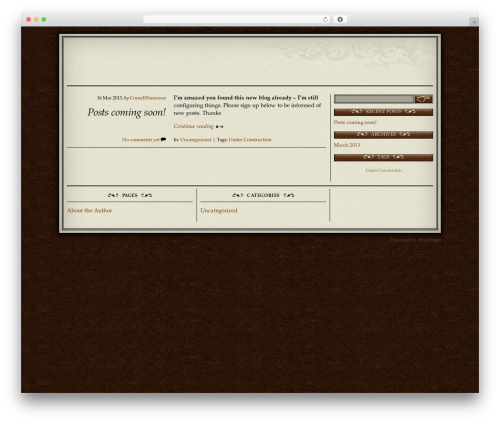This screenshot has width=500, height=423.
Task: Click the browser address bar
Action: click(x=236, y=19)
